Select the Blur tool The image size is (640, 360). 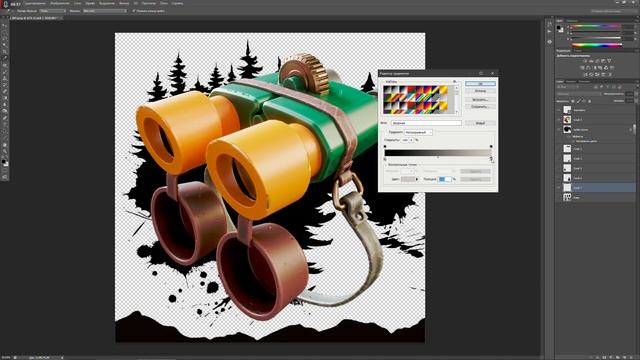tap(4, 104)
